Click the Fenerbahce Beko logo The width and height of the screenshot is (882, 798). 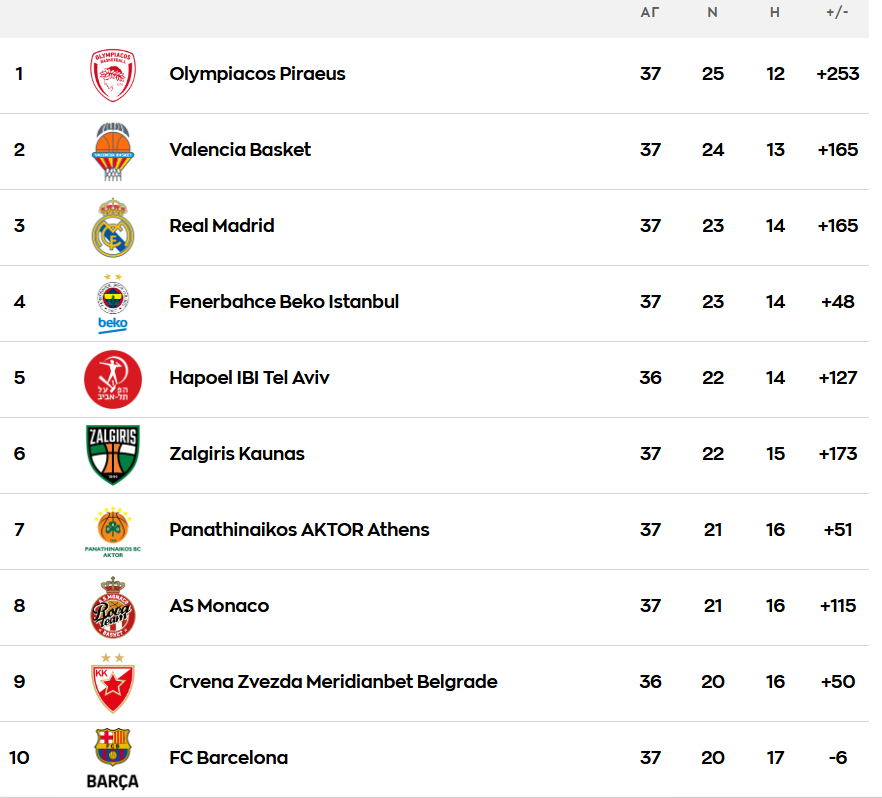[x=113, y=302]
